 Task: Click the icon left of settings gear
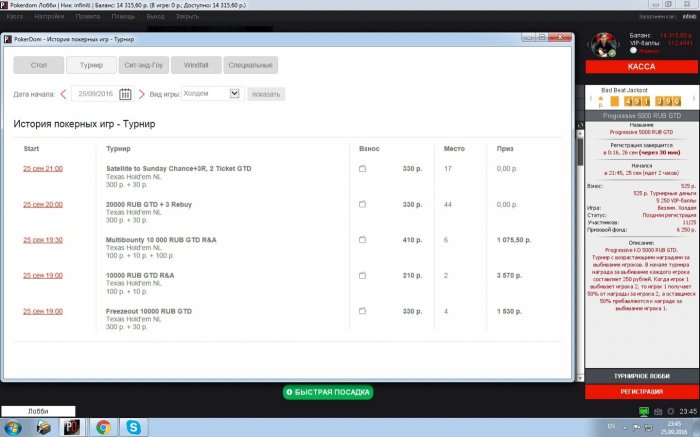[x=658, y=412]
